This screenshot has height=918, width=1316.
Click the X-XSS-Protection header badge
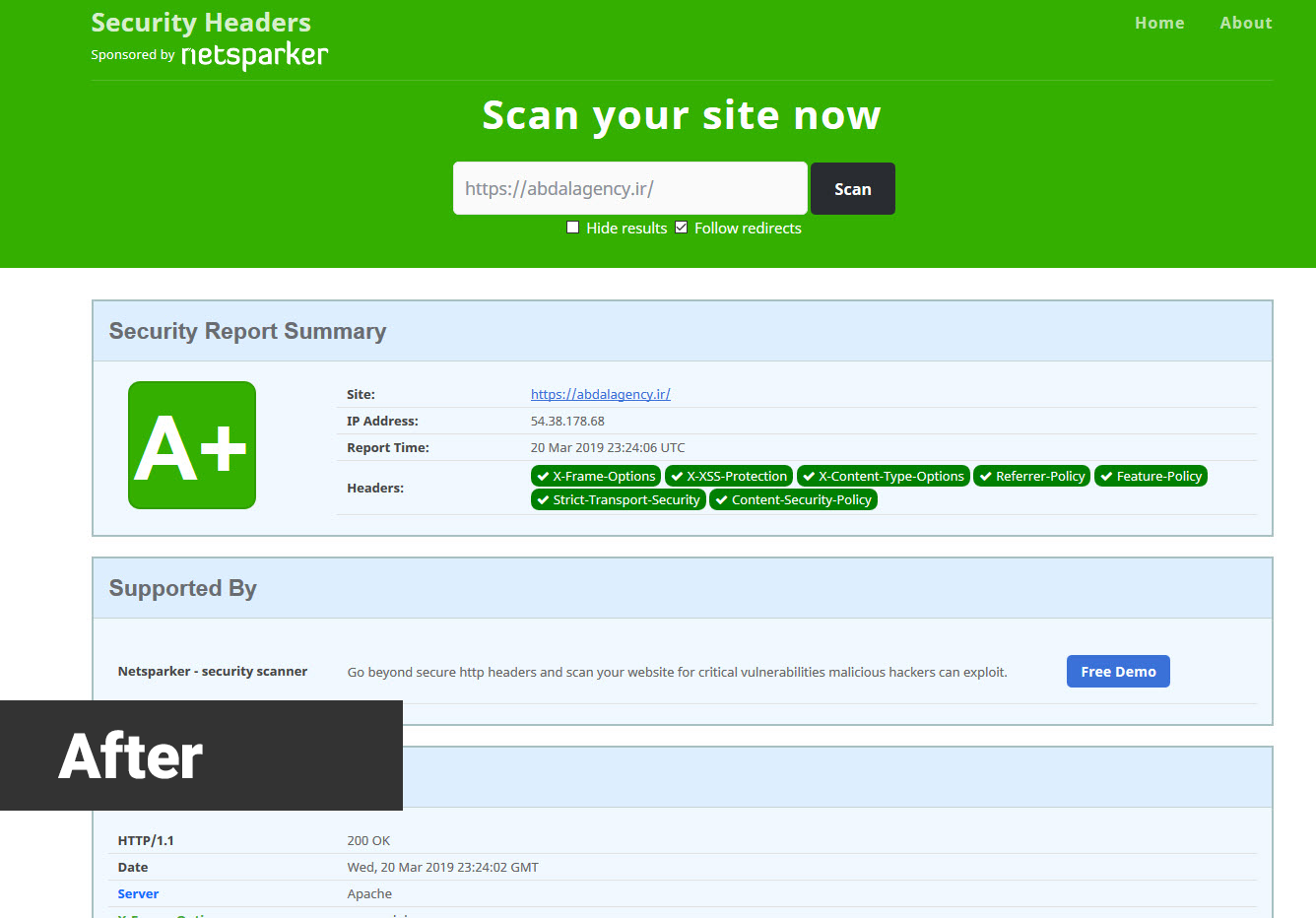(x=729, y=476)
